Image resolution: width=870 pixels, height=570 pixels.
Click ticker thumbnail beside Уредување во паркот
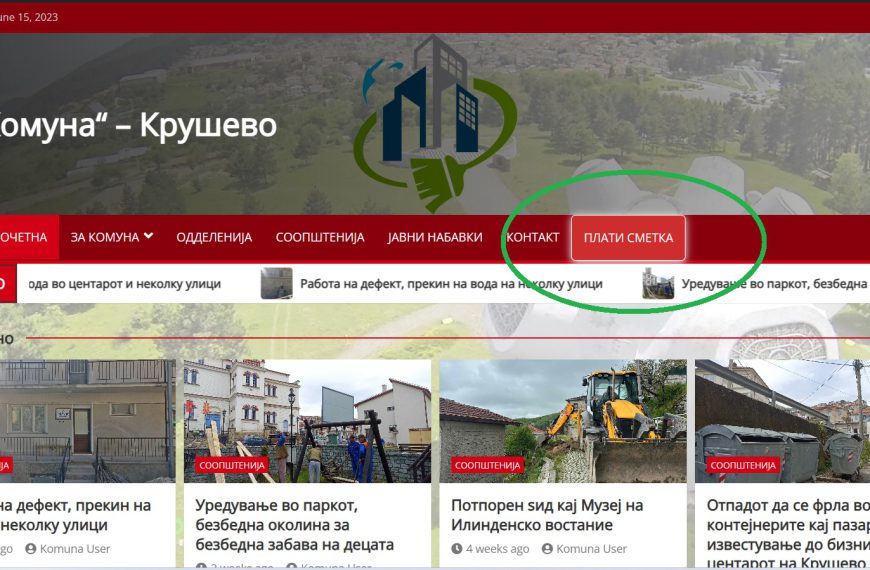pyautogui.click(x=658, y=283)
